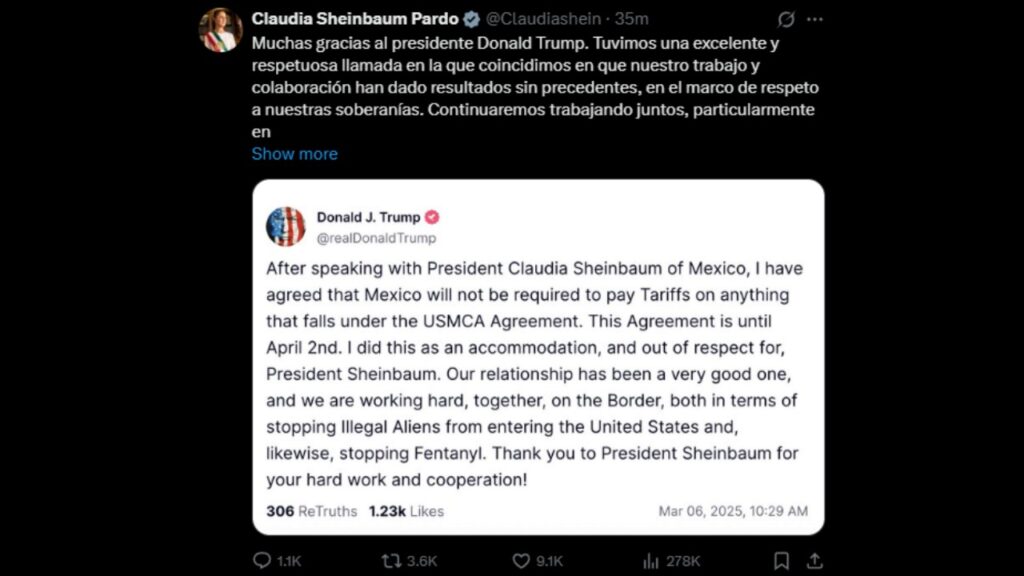
Task: Click the Grok circle icon near top
Action: [786, 19]
